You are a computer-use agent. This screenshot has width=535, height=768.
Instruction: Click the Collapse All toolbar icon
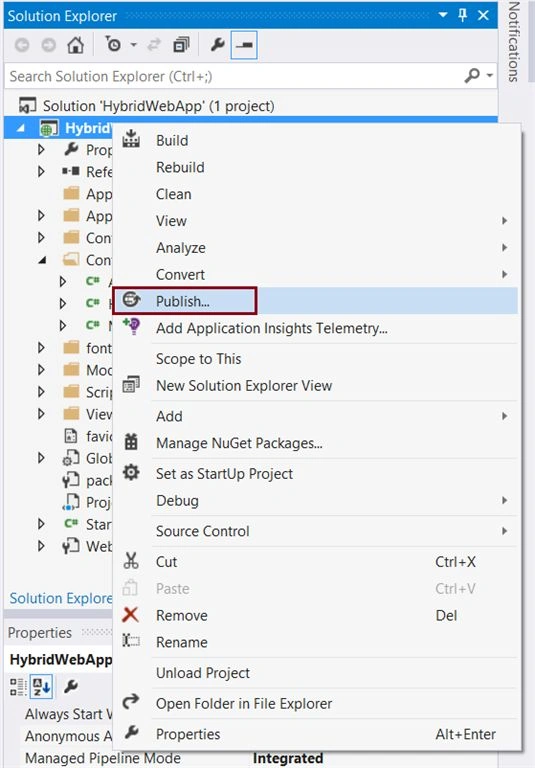pos(181,45)
